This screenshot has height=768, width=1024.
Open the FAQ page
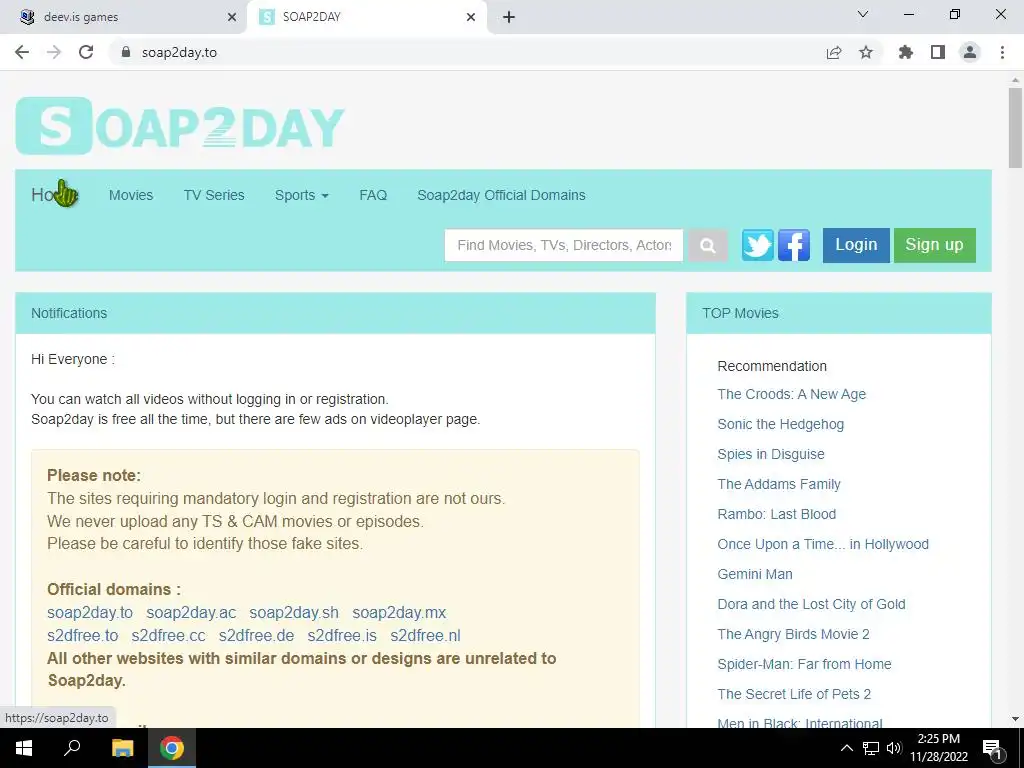373,195
